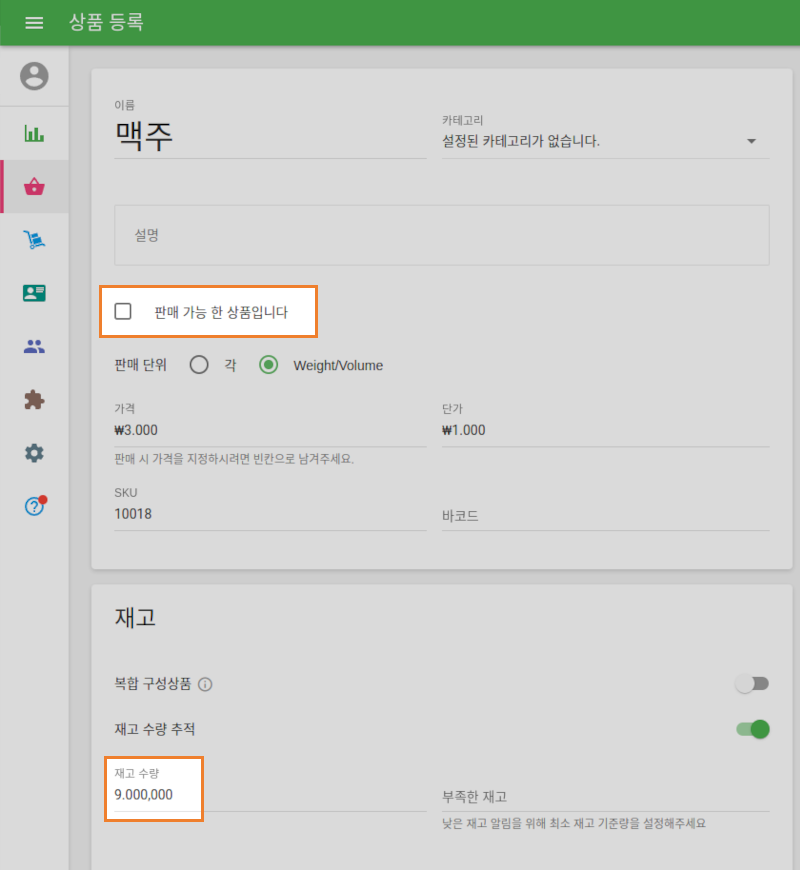Disable the 재고 수량 추적 toggle
The height and width of the screenshot is (870, 800).
coord(751,729)
